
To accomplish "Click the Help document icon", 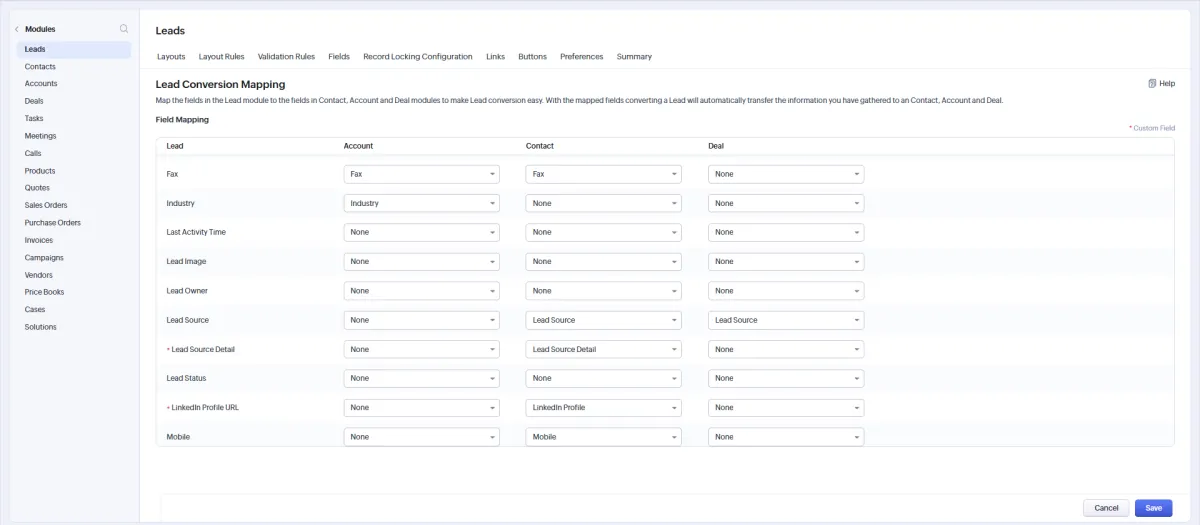I will [x=1152, y=84].
